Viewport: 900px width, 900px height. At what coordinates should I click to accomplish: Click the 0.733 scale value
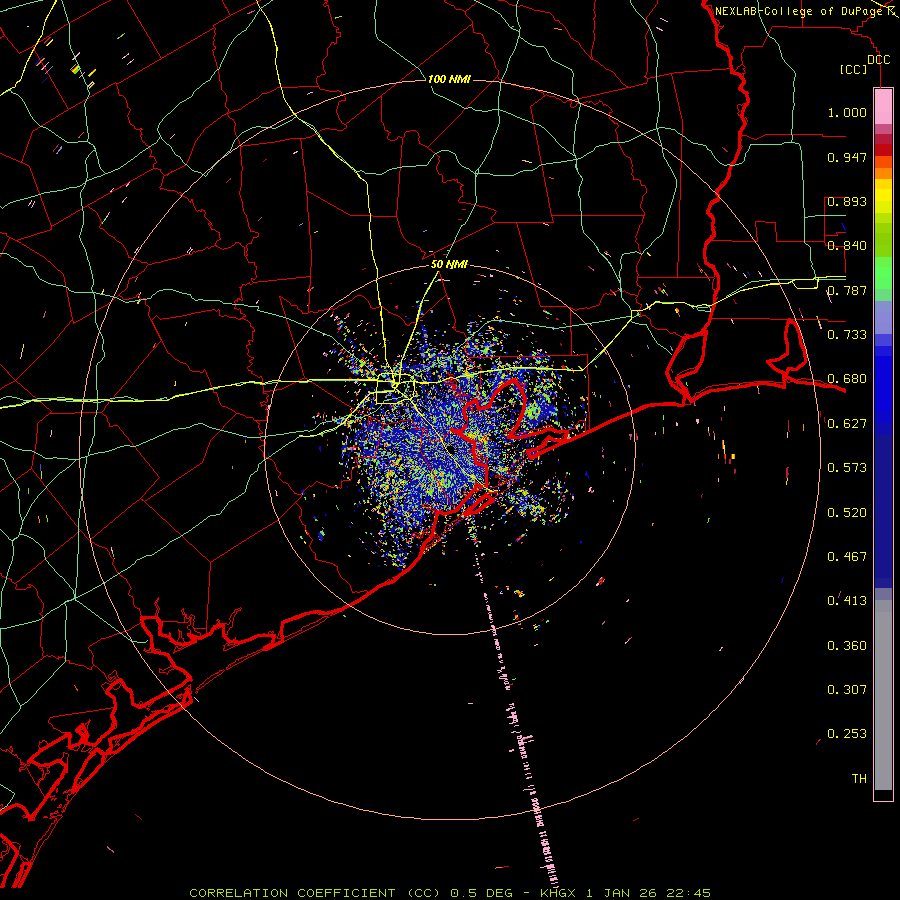(847, 335)
